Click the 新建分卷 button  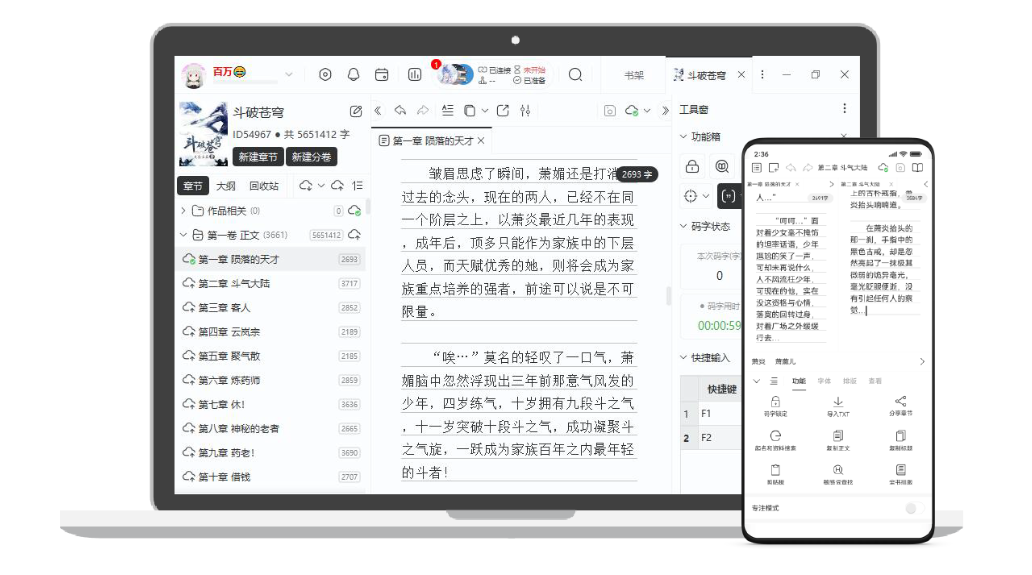pos(311,157)
